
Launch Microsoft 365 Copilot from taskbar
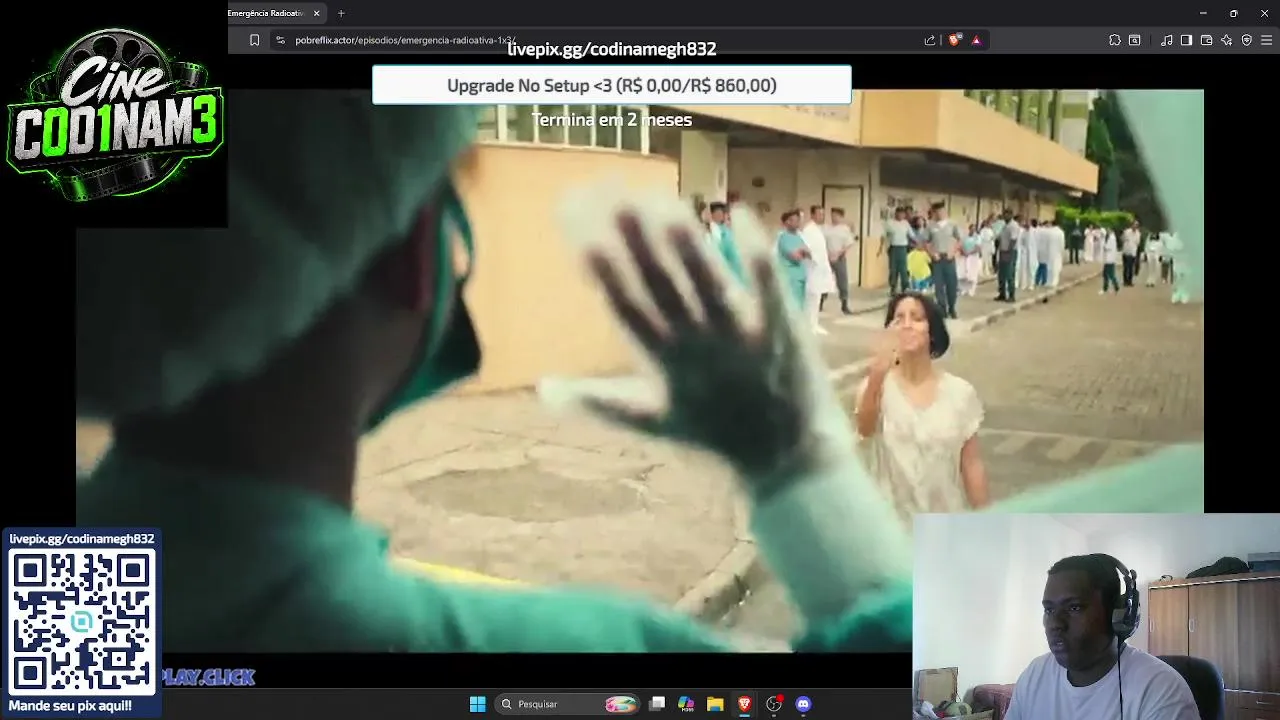(x=686, y=704)
